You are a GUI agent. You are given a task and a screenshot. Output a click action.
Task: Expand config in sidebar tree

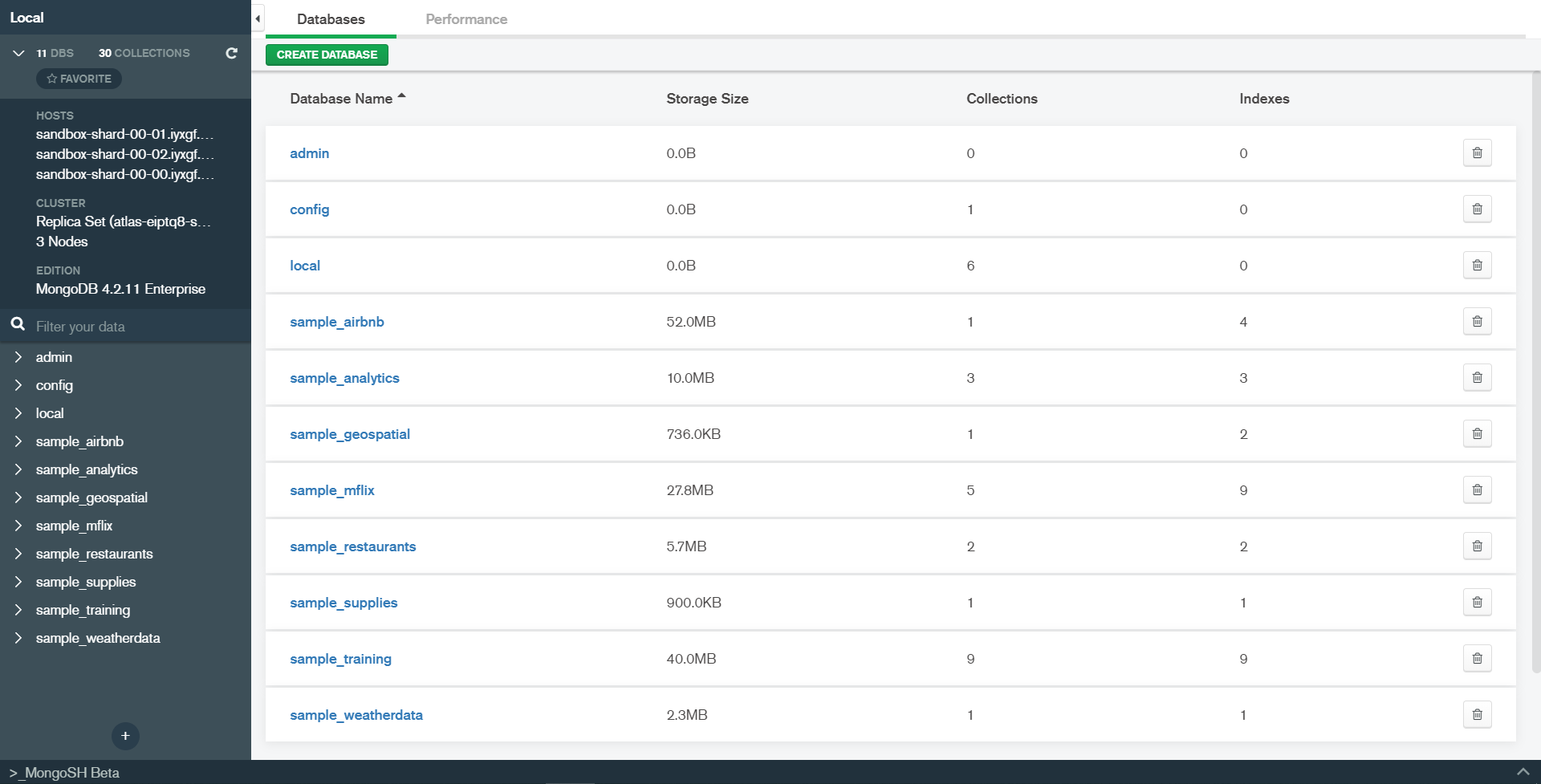point(18,385)
